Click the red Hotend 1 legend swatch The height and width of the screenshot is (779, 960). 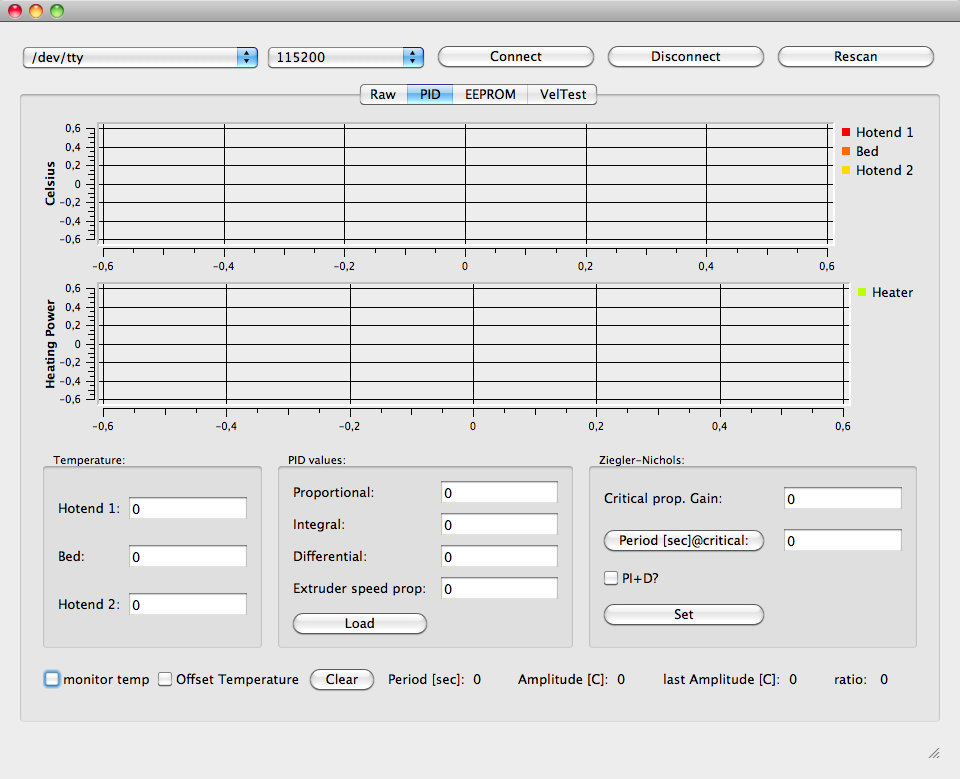(x=846, y=132)
